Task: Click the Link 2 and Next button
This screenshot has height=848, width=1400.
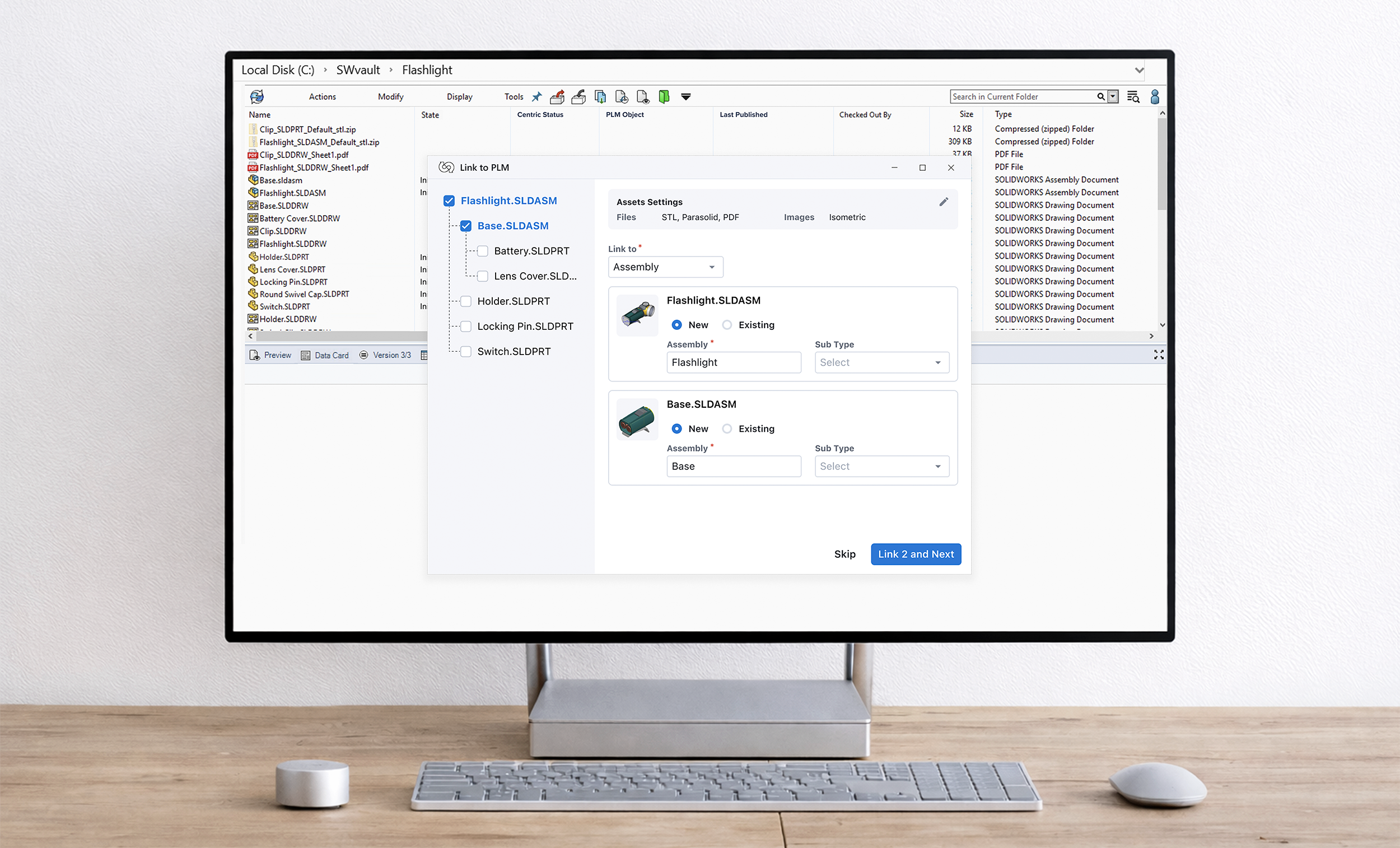Action: pyautogui.click(x=916, y=554)
